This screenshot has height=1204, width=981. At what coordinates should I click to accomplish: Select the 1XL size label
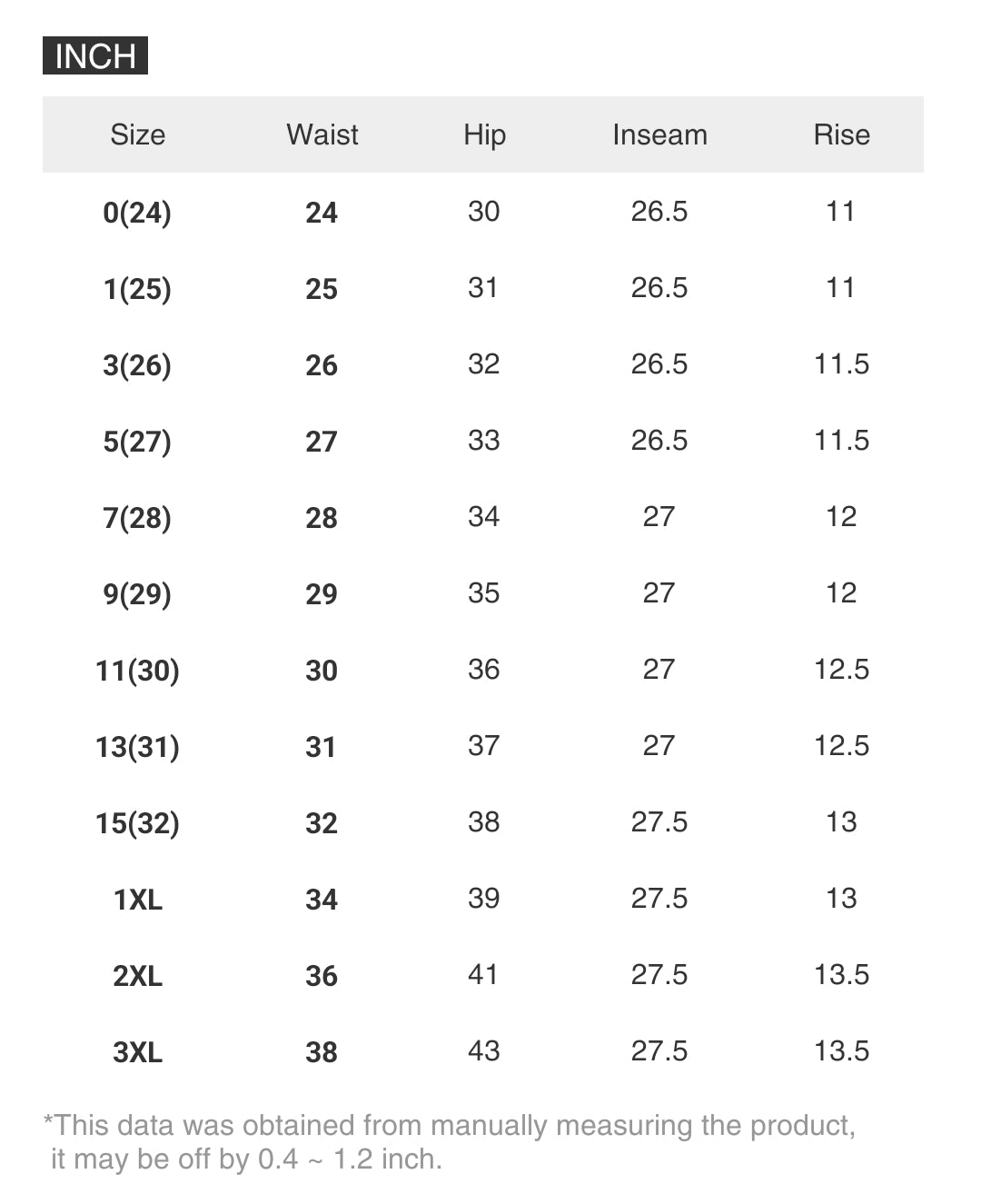pos(138,900)
